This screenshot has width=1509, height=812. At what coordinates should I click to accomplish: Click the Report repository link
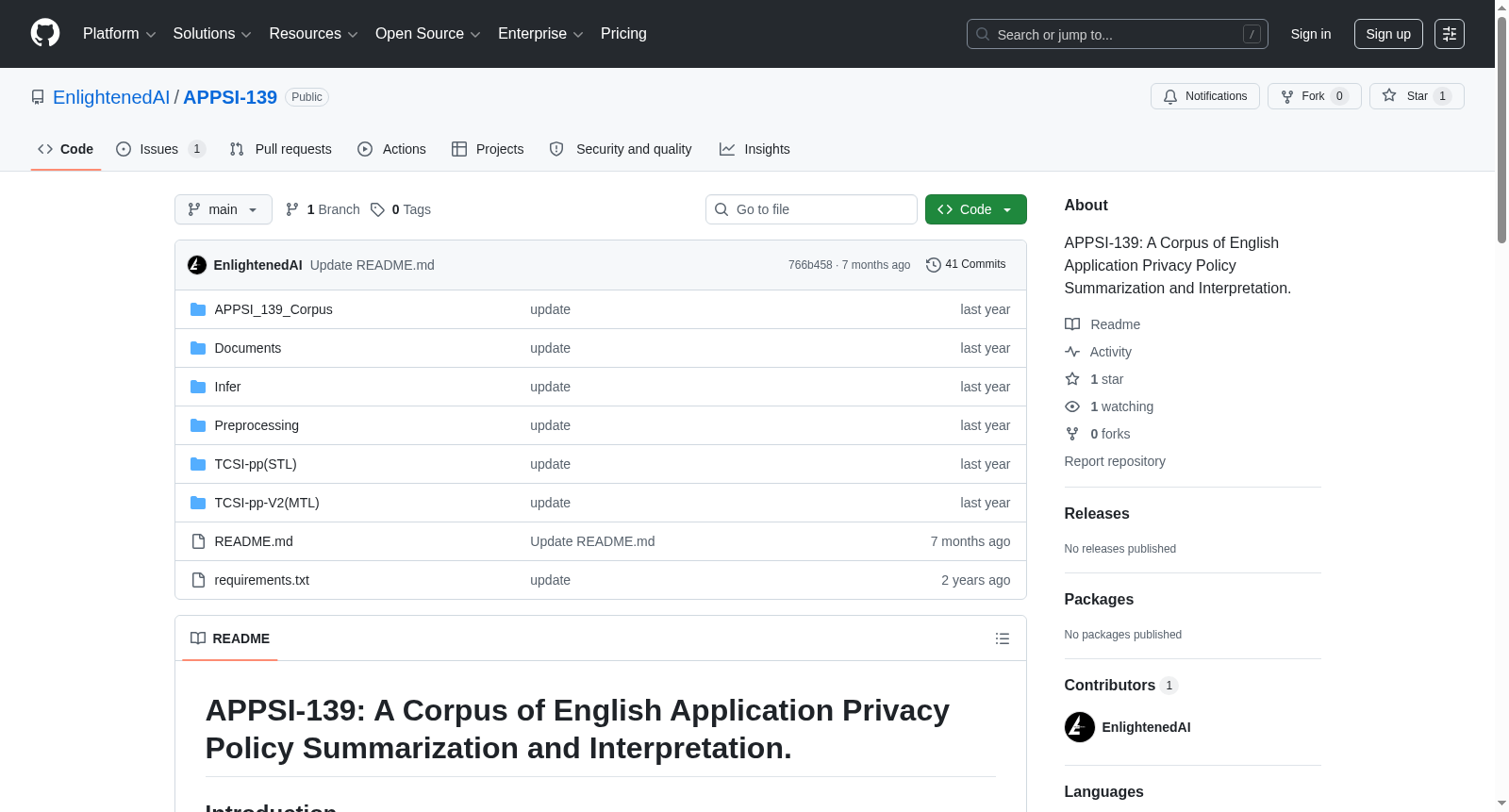click(1115, 461)
